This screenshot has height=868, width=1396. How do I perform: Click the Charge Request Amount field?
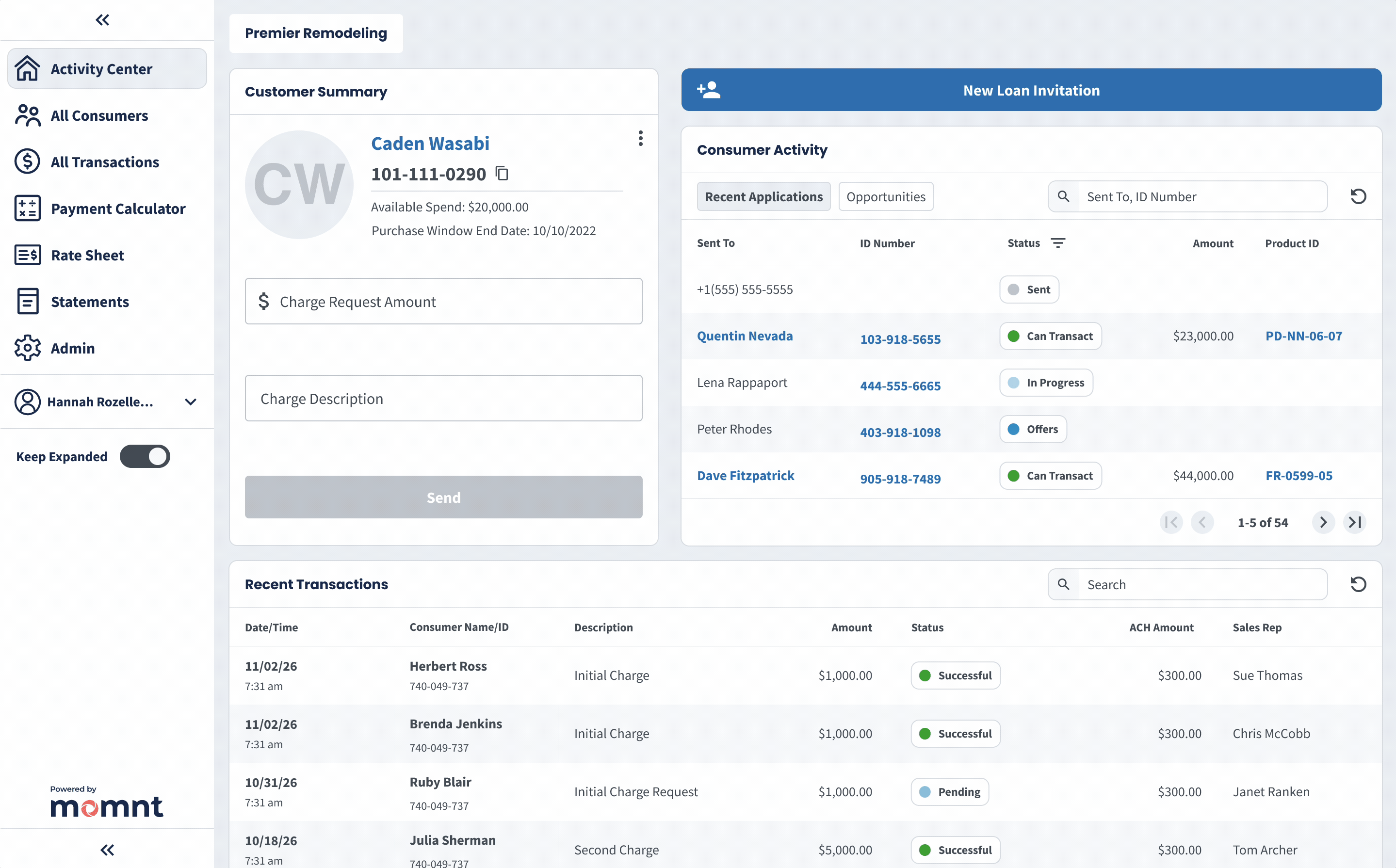443,301
